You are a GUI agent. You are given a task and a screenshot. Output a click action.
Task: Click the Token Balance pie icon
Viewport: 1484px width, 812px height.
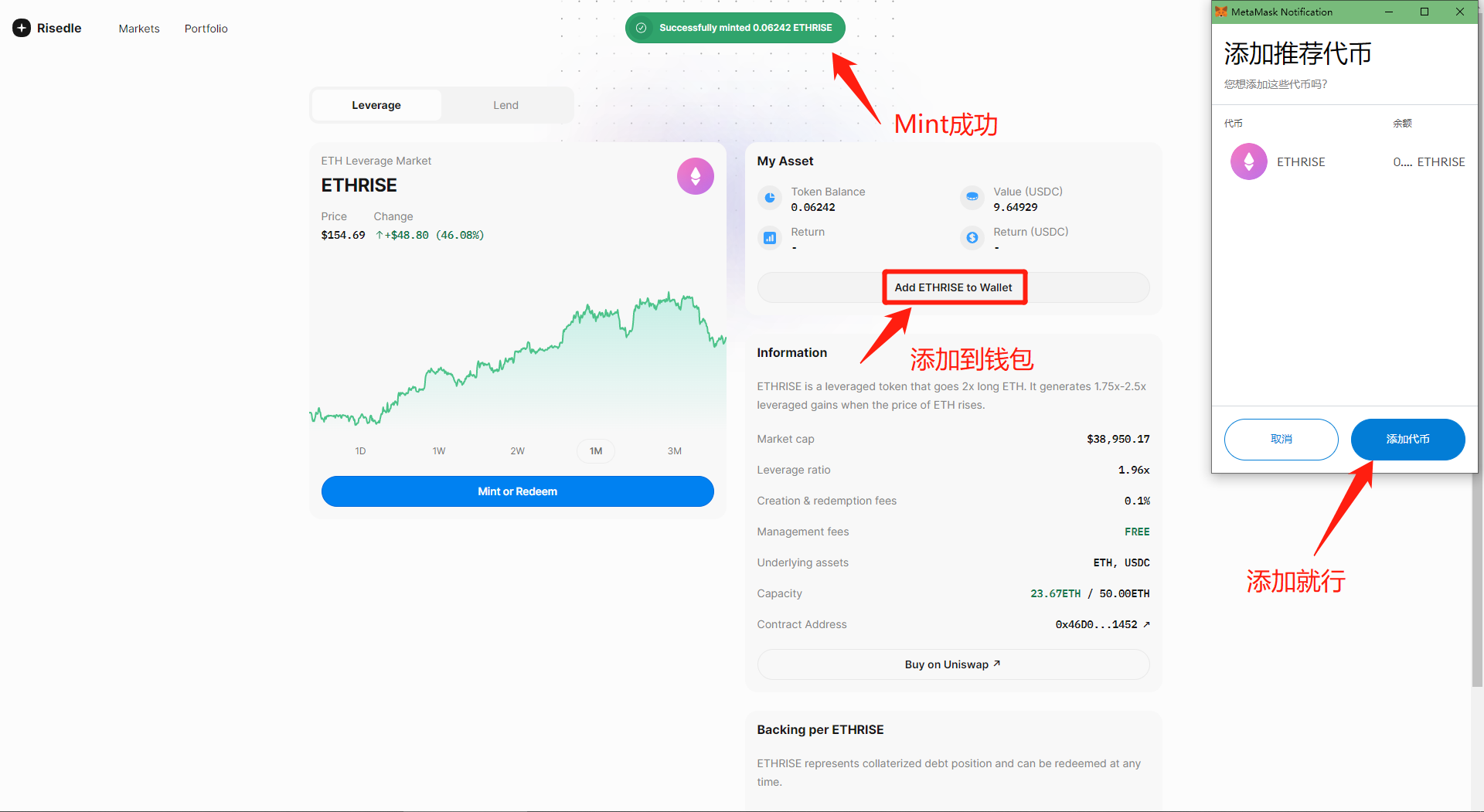pyautogui.click(x=769, y=198)
